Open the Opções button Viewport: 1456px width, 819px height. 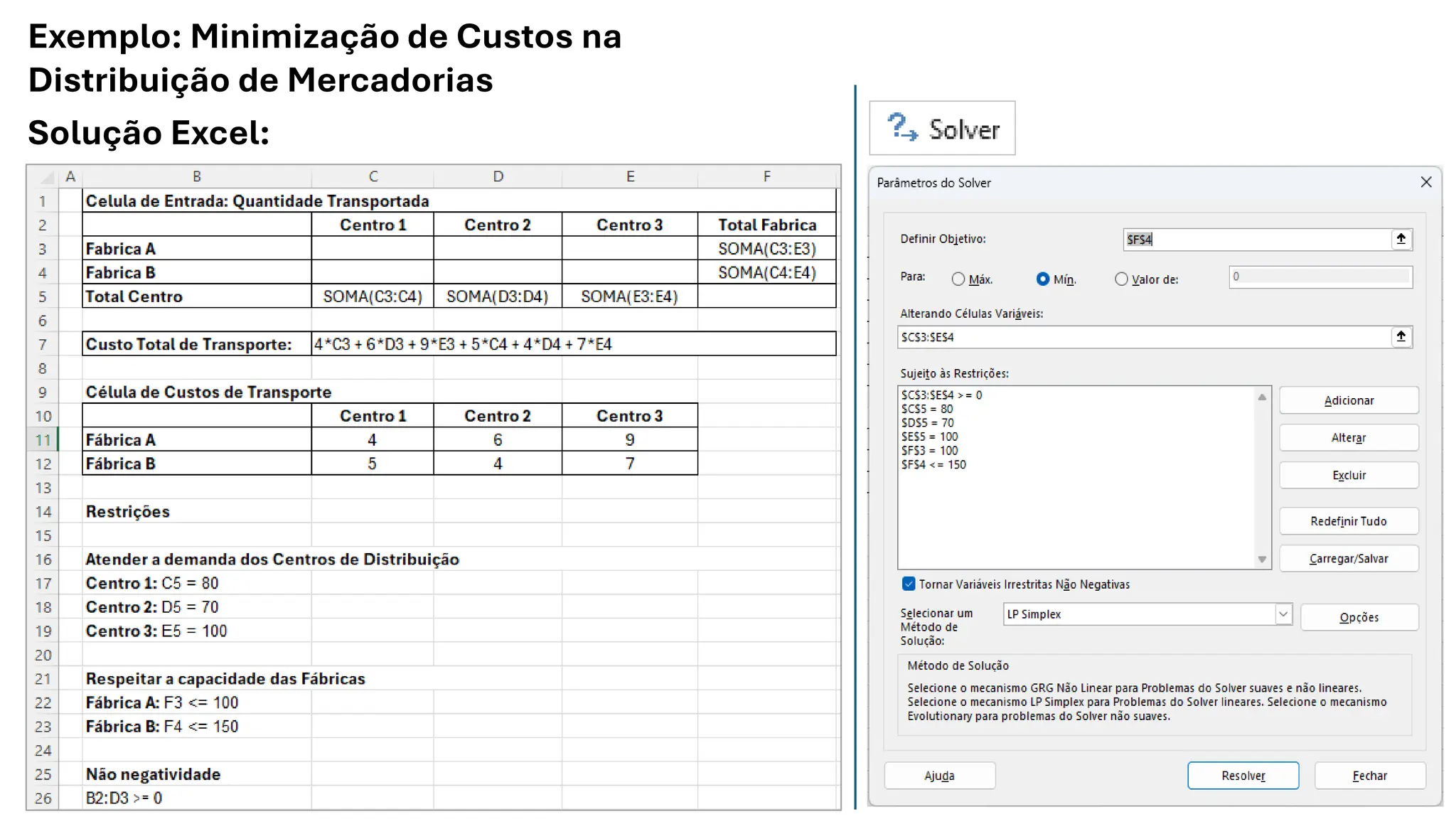[x=1359, y=617]
